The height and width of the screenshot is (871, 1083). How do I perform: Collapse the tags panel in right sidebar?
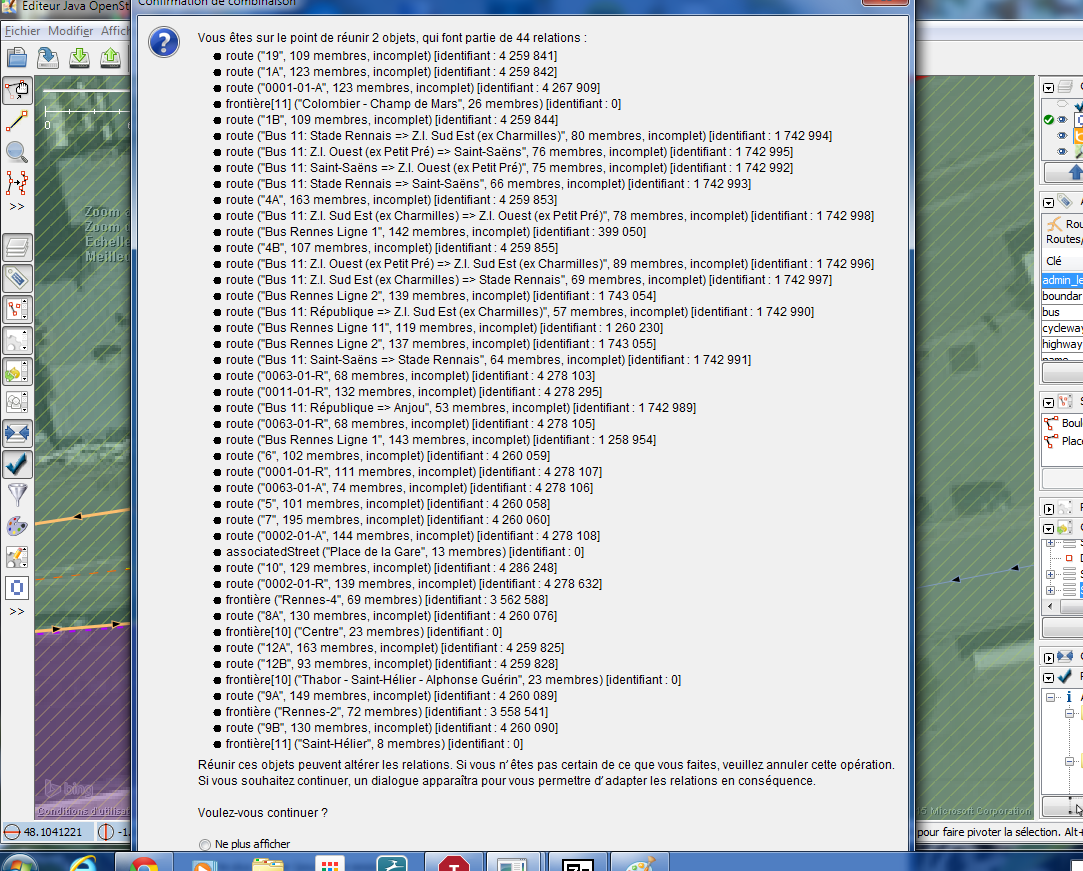coord(1048,202)
